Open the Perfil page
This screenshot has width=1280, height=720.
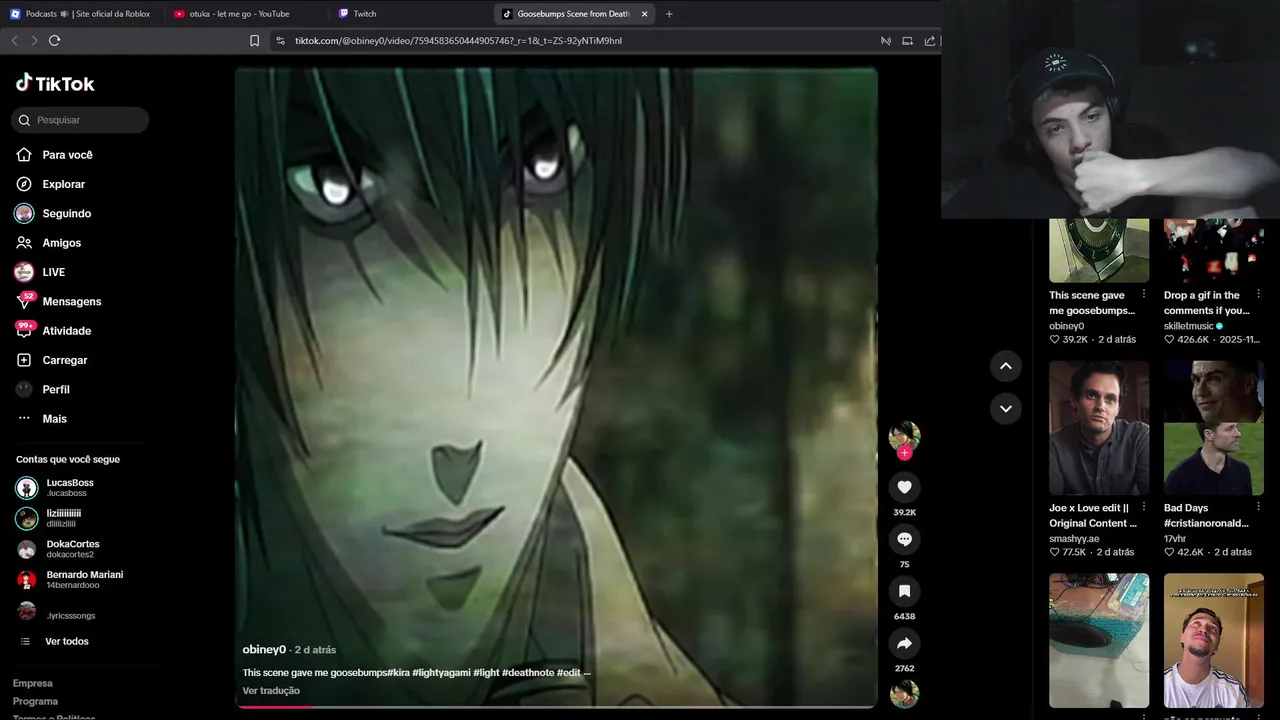pyautogui.click(x=55, y=389)
